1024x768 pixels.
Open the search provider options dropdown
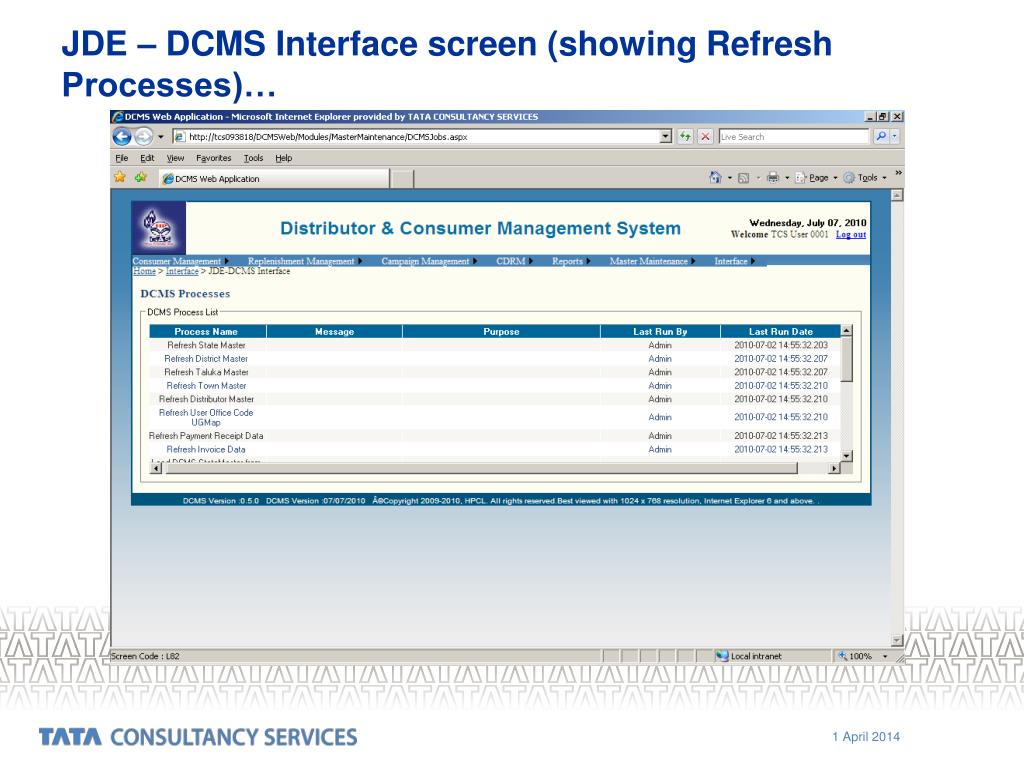pos(895,136)
